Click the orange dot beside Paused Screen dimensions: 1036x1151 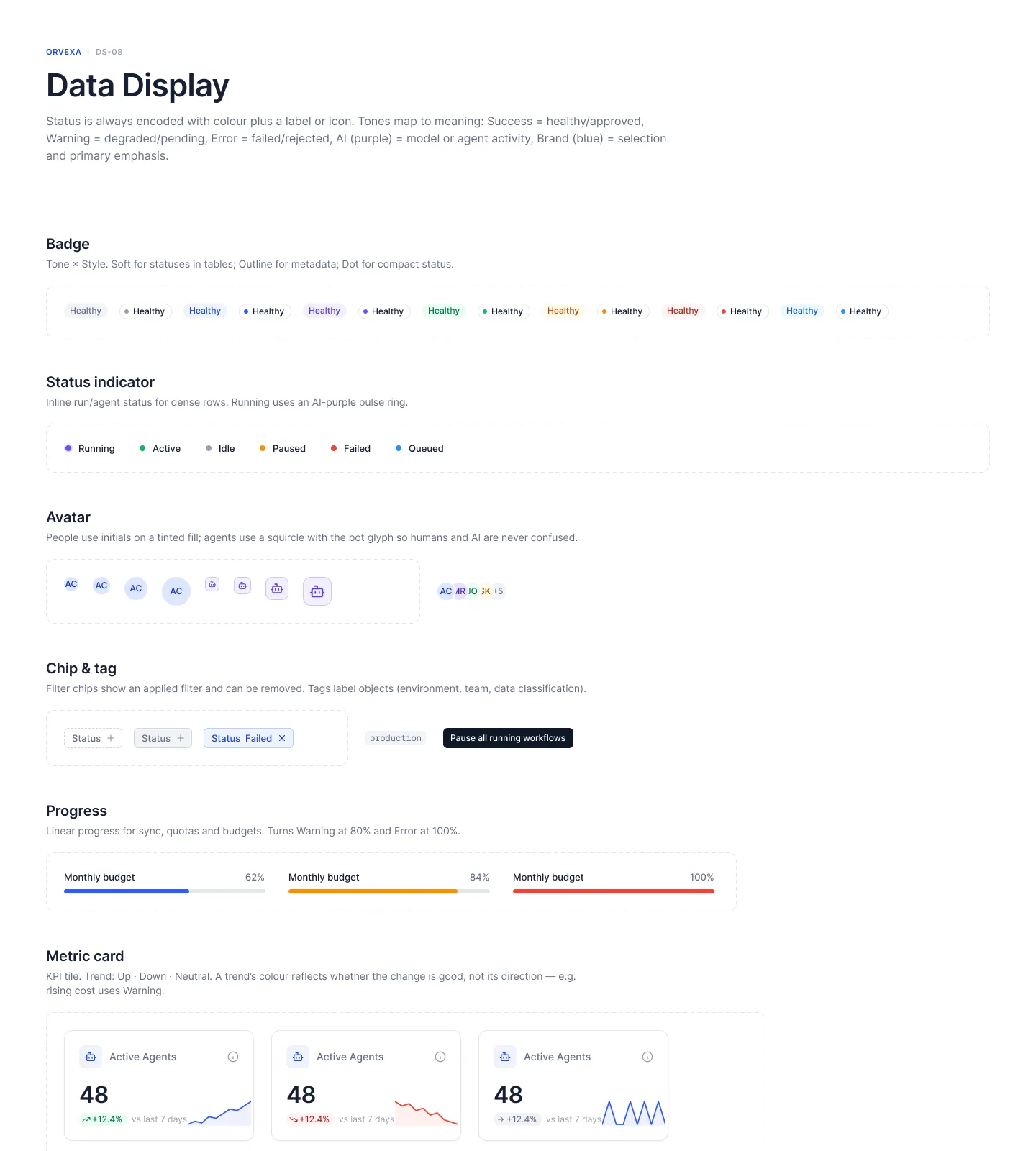pos(263,448)
